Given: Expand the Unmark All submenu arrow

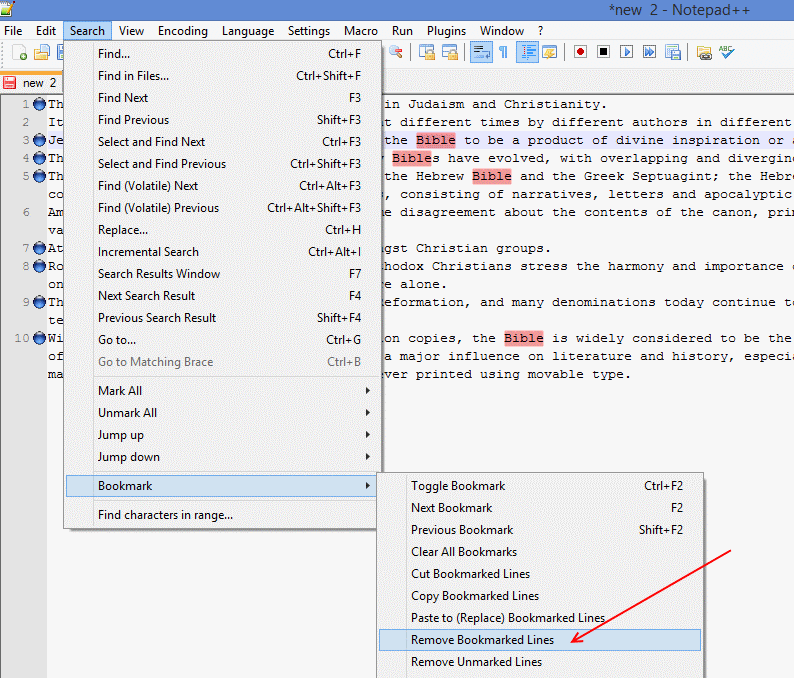Looking at the screenshot, I should [x=368, y=413].
